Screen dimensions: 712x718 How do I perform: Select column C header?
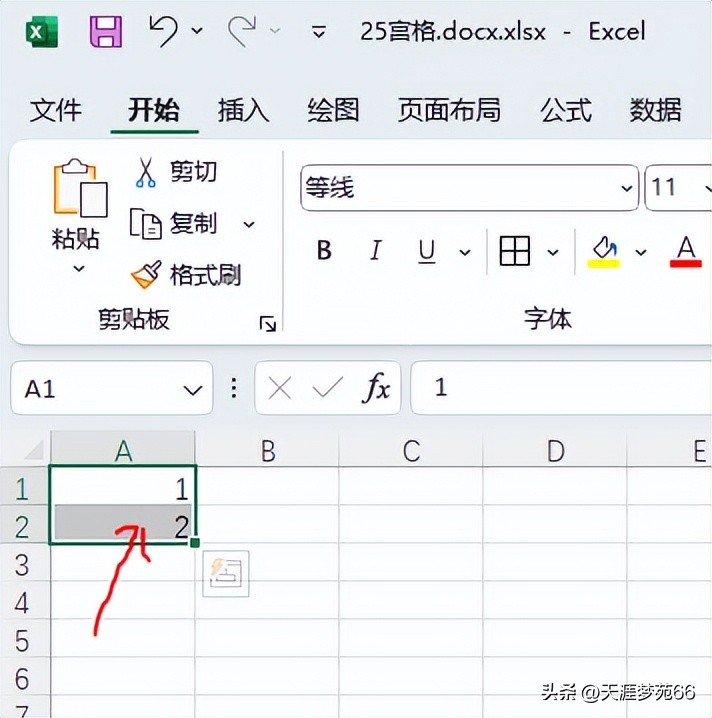pos(411,450)
